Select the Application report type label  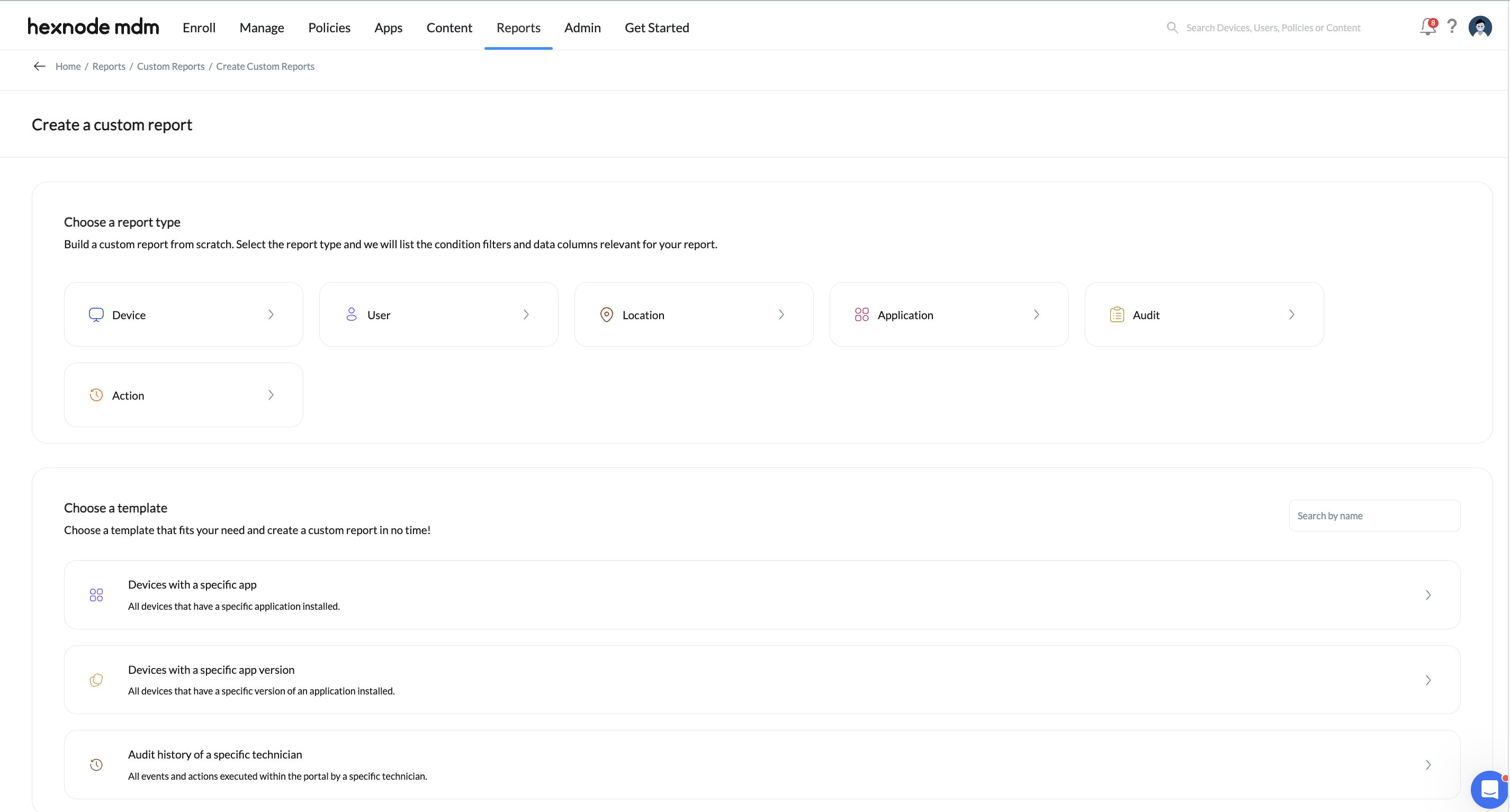tap(906, 315)
